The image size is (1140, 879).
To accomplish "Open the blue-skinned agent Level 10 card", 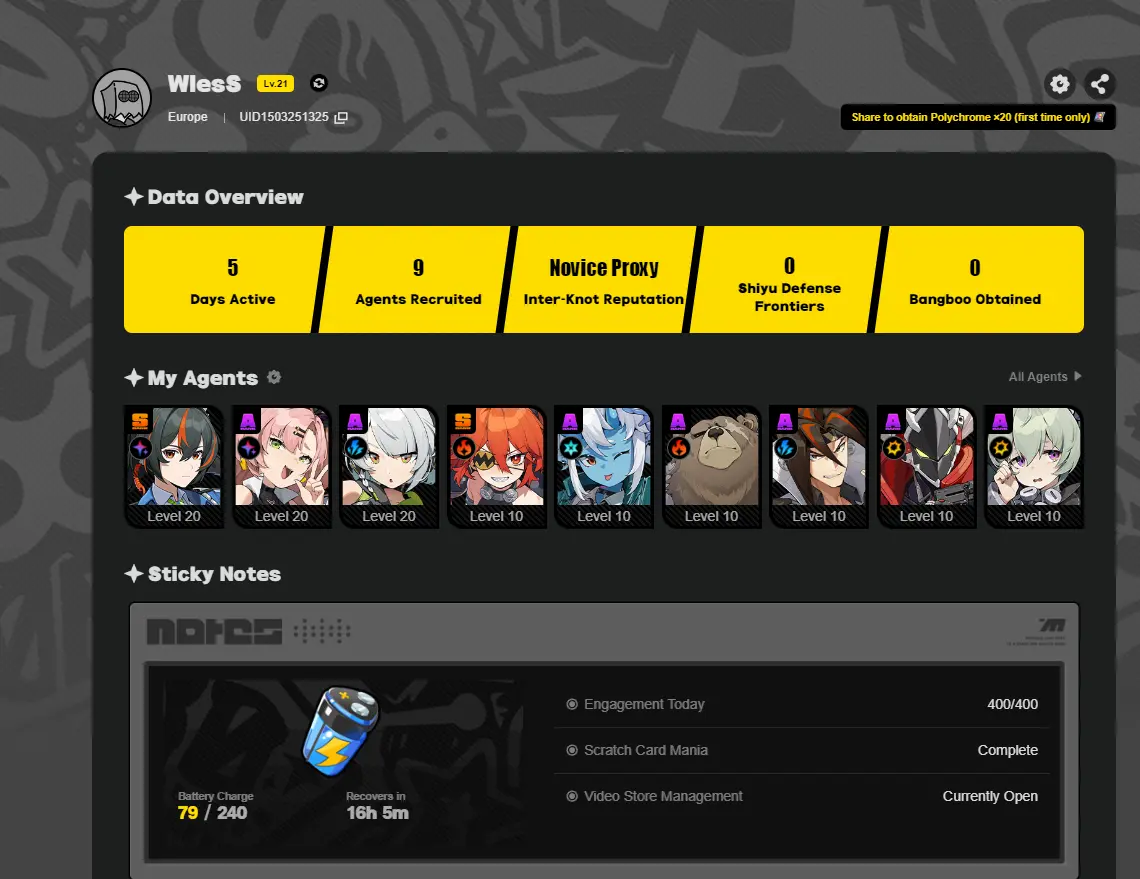I will pyautogui.click(x=604, y=466).
